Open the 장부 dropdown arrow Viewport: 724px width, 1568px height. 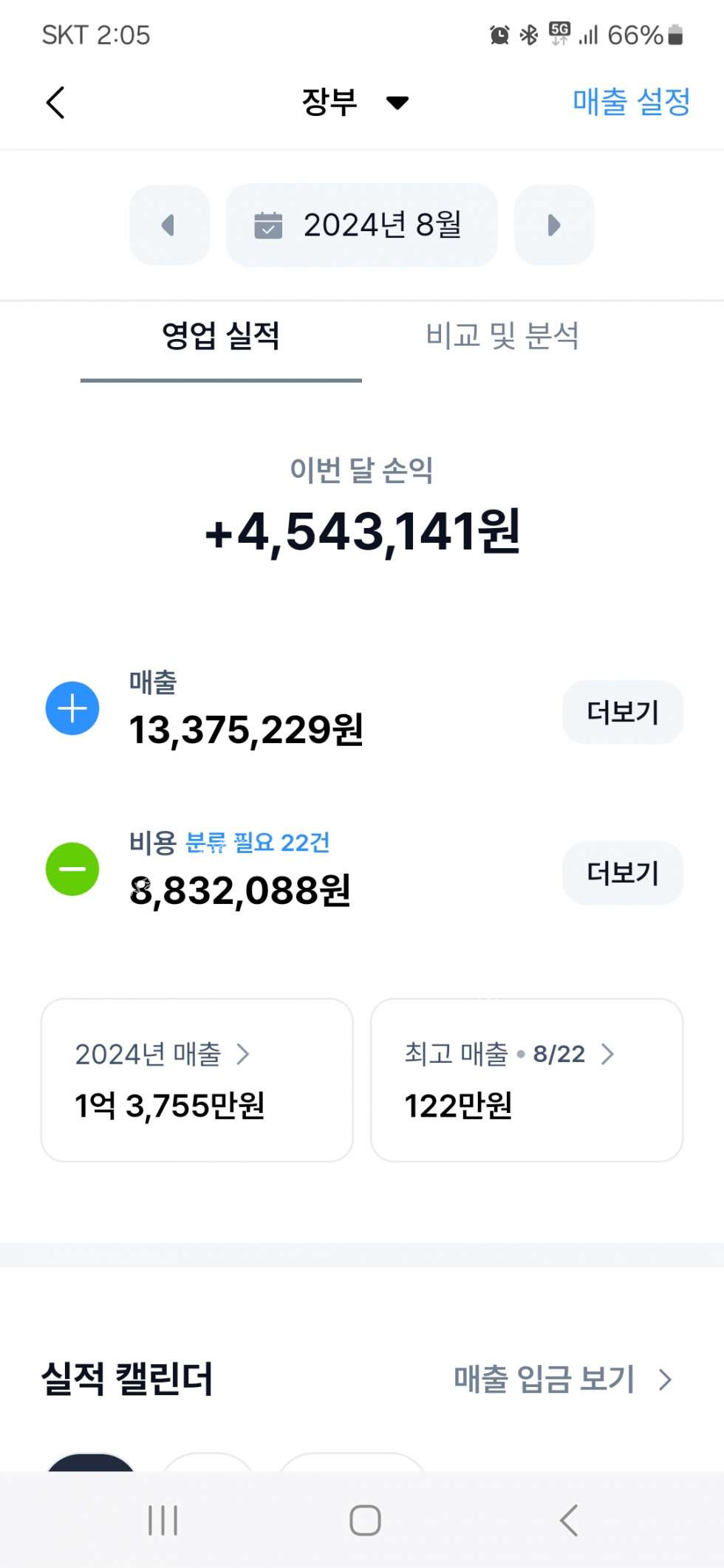tap(397, 103)
